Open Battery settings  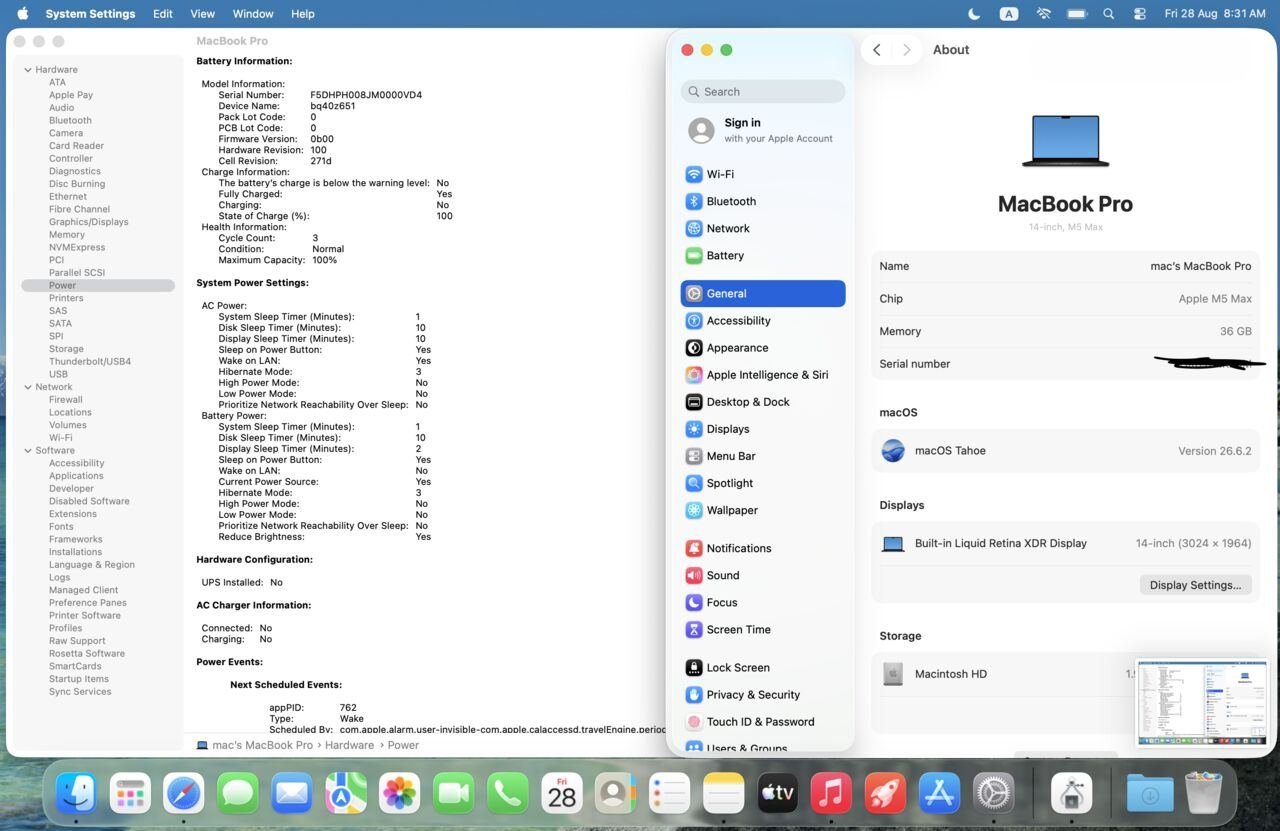coord(763,255)
